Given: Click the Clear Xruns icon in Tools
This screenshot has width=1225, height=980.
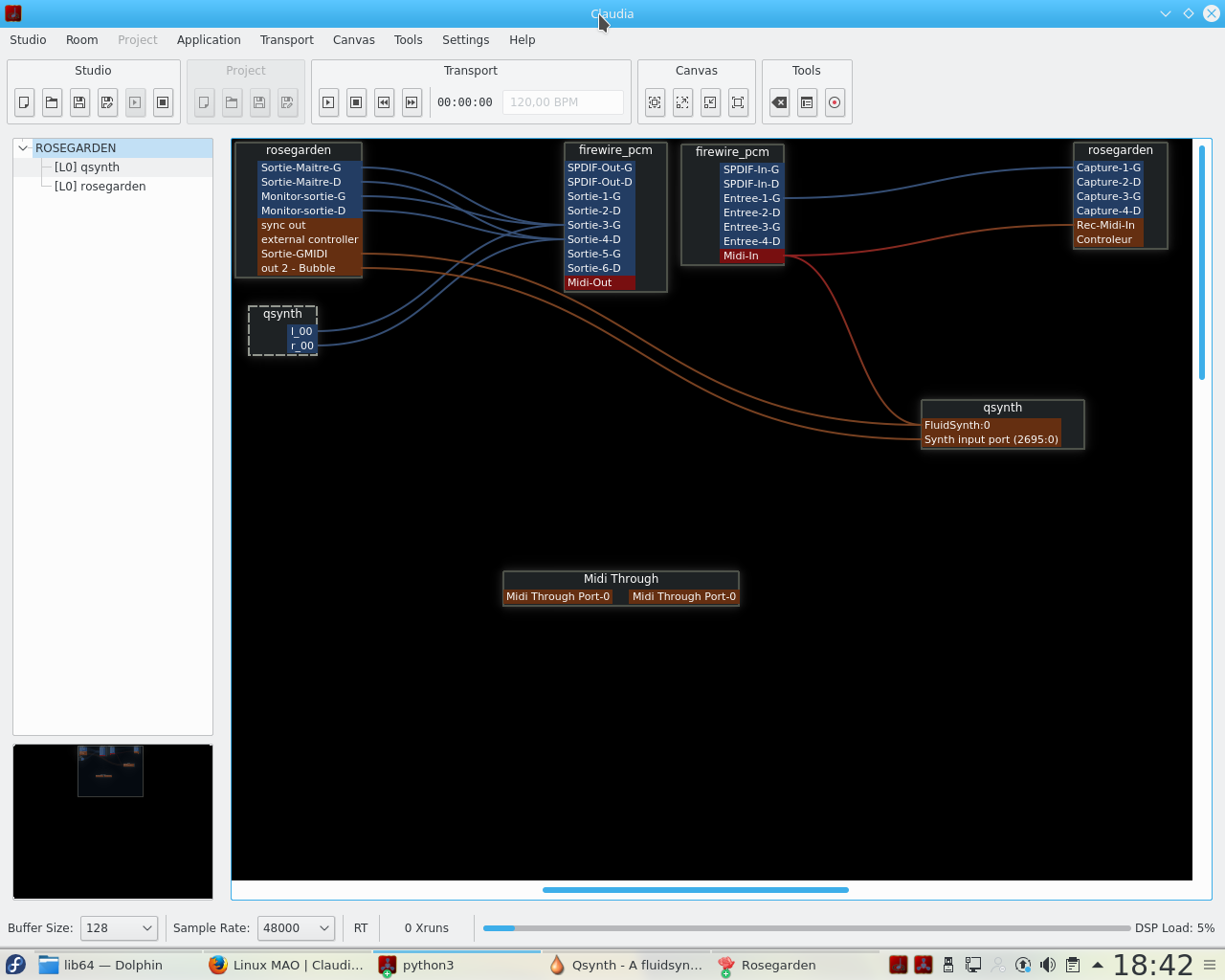Looking at the screenshot, I should 780,102.
